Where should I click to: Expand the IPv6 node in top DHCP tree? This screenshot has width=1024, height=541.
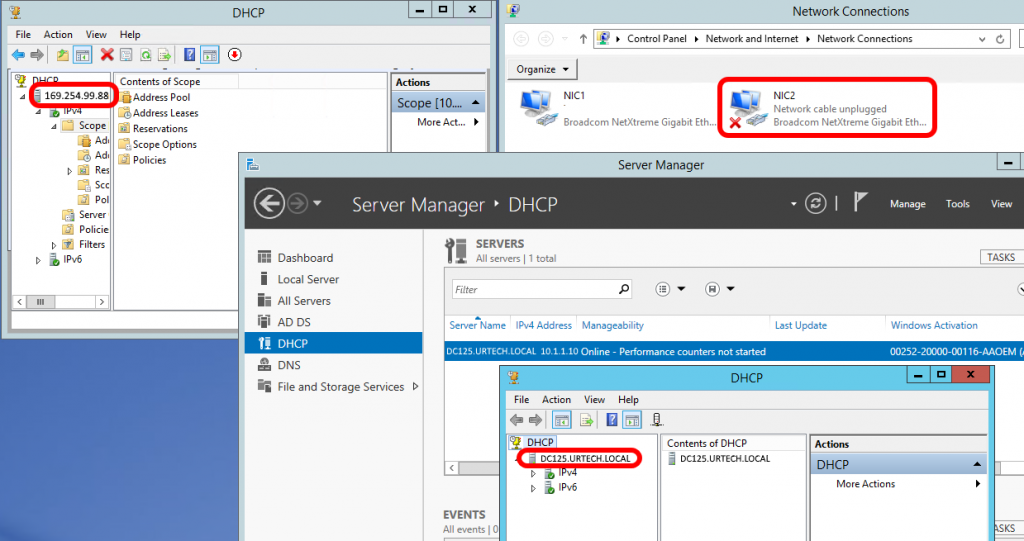[x=40, y=260]
